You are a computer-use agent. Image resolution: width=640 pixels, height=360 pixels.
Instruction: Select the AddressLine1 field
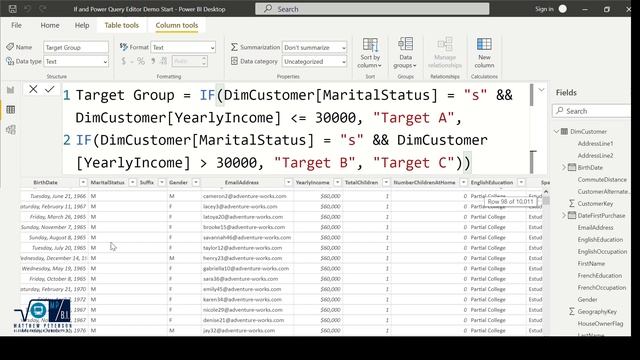(x=595, y=144)
